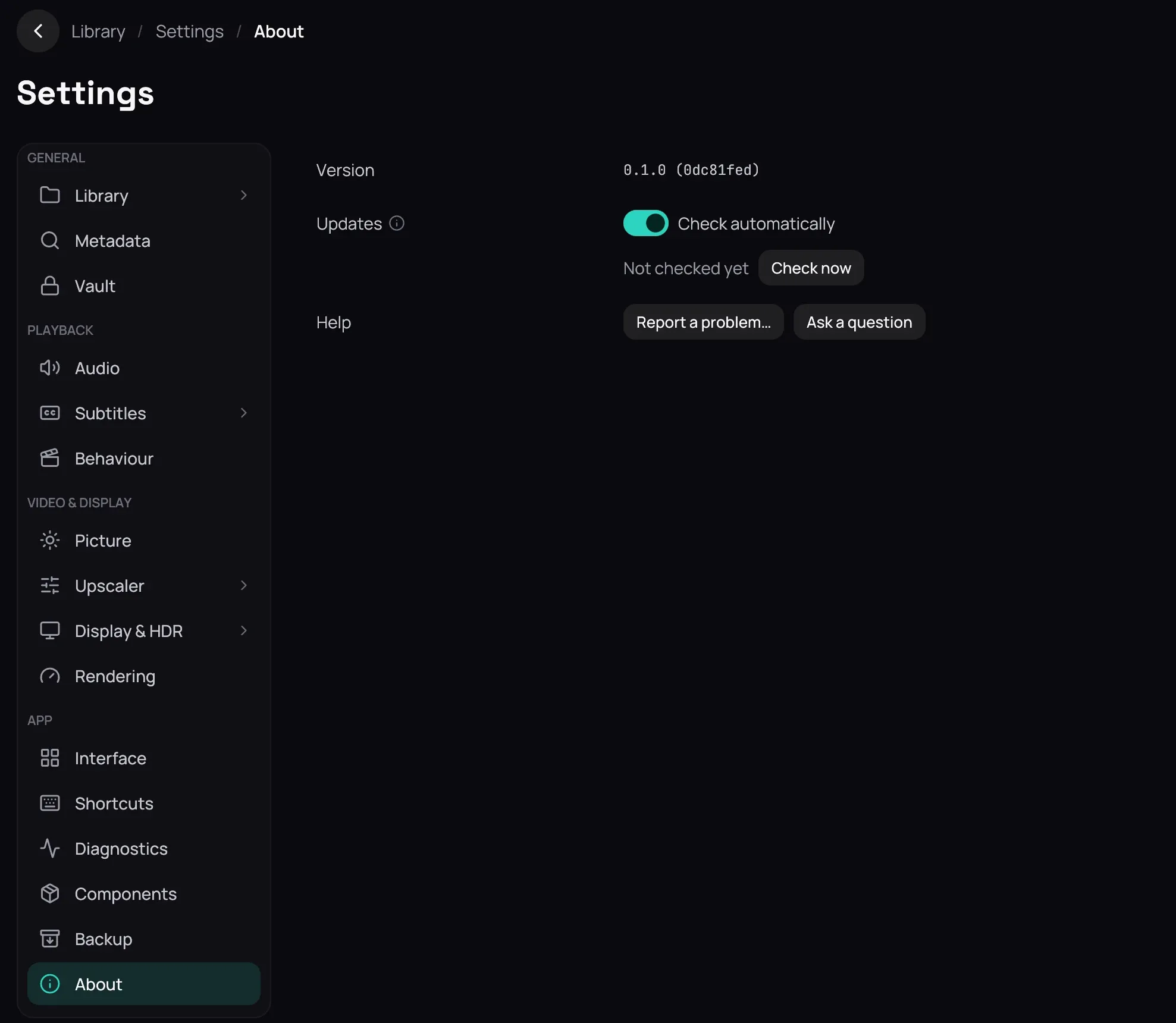Screen dimensions: 1176x1023
Task: Go to Audio settings
Action: [x=144, y=368]
